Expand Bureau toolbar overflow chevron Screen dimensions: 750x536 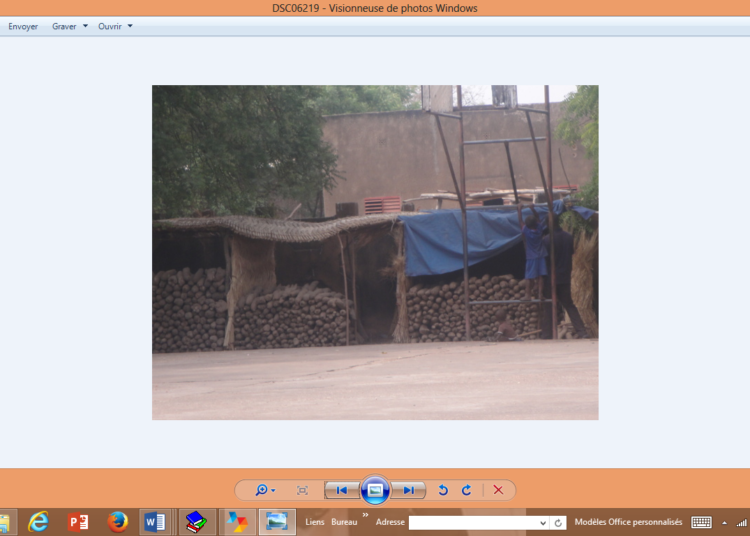365,514
